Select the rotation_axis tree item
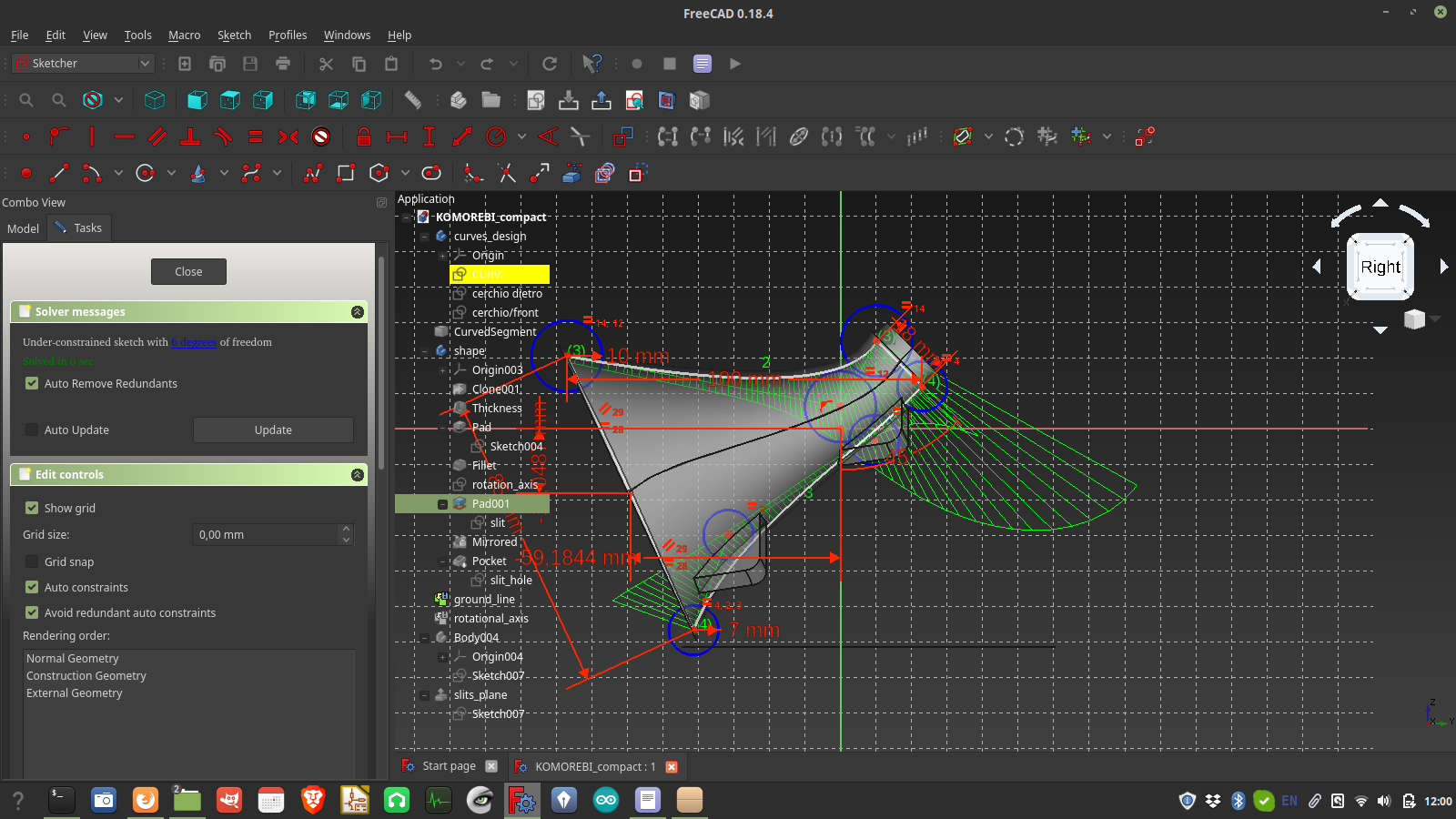 504,484
